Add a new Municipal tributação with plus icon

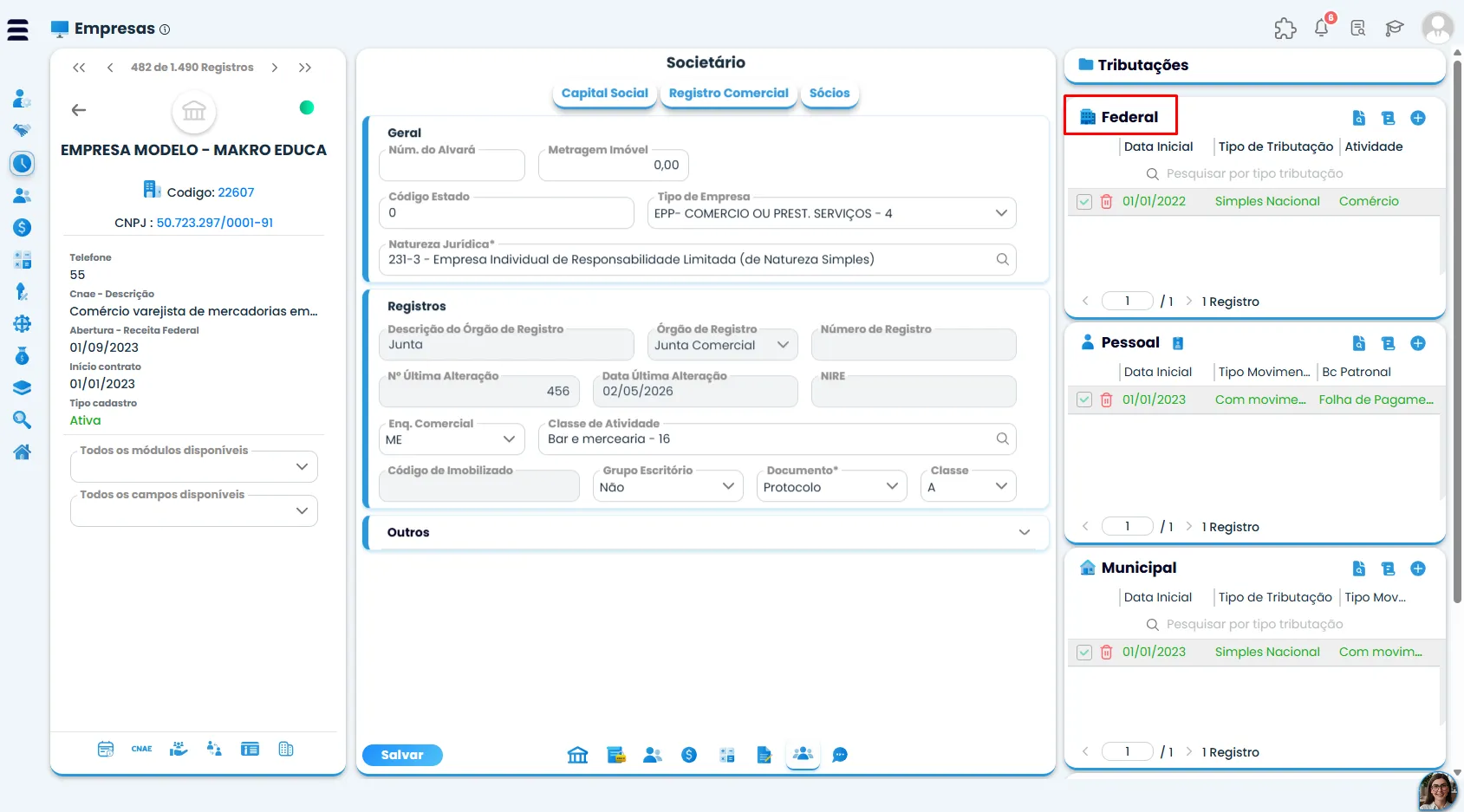point(1418,568)
